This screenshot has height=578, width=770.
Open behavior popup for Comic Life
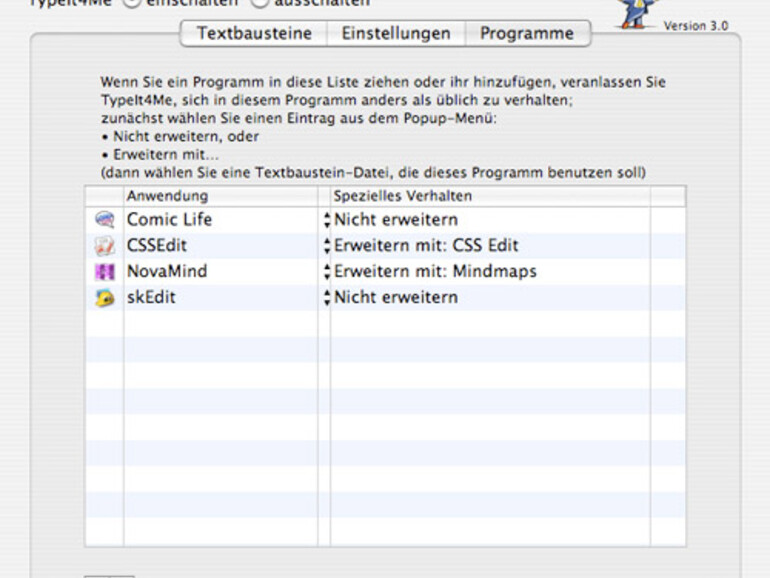(327, 220)
